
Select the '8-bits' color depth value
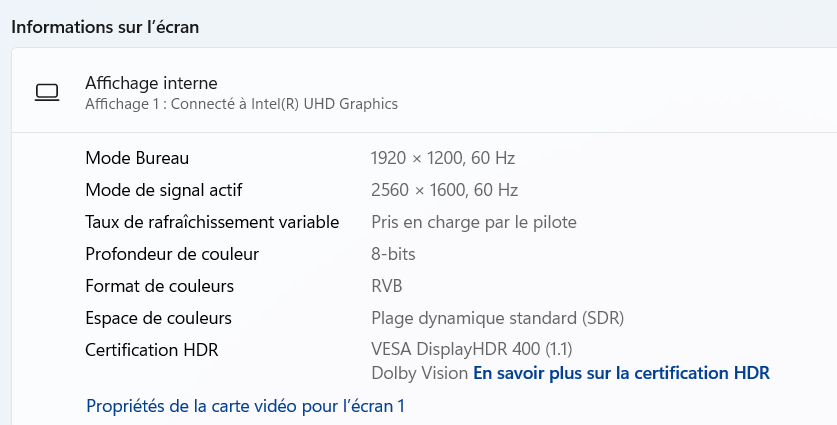393,254
